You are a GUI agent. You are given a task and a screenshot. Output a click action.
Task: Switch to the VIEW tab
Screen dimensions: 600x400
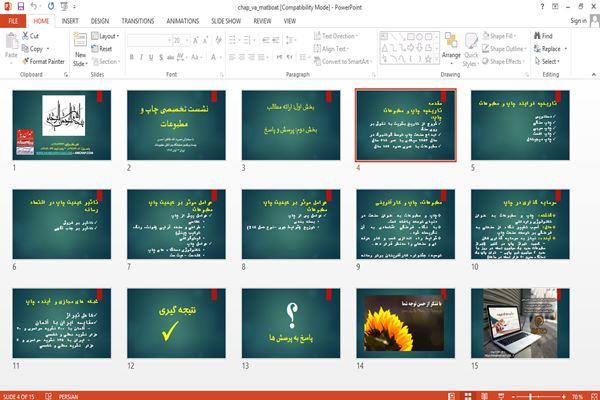(x=290, y=21)
